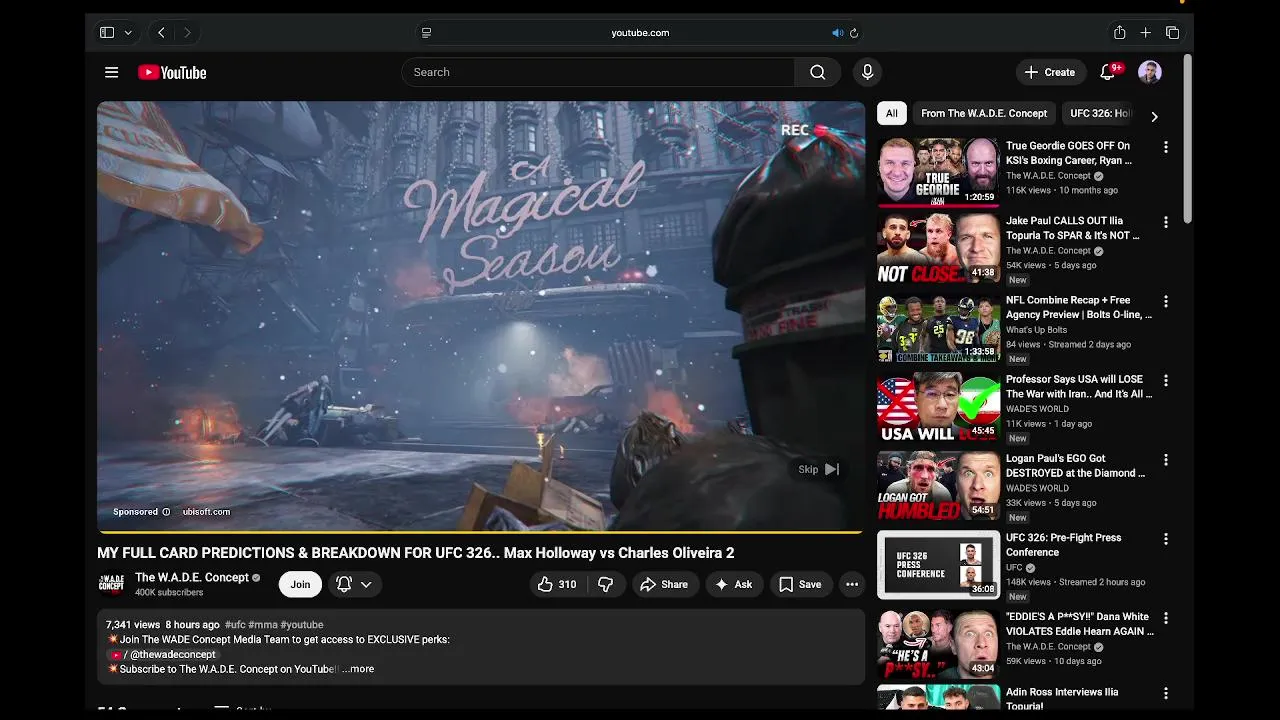This screenshot has width=1280, height=720.
Task: Click the Safari address bar youtube.com
Action: pos(640,33)
